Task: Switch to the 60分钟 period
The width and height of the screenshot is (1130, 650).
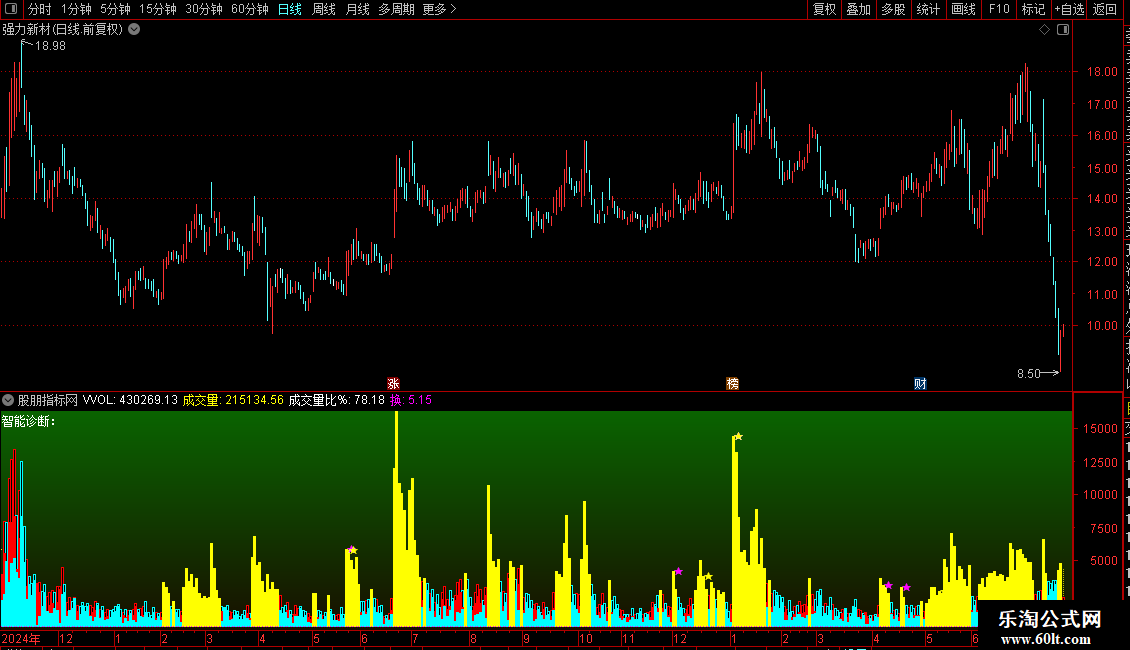Action: coord(250,9)
